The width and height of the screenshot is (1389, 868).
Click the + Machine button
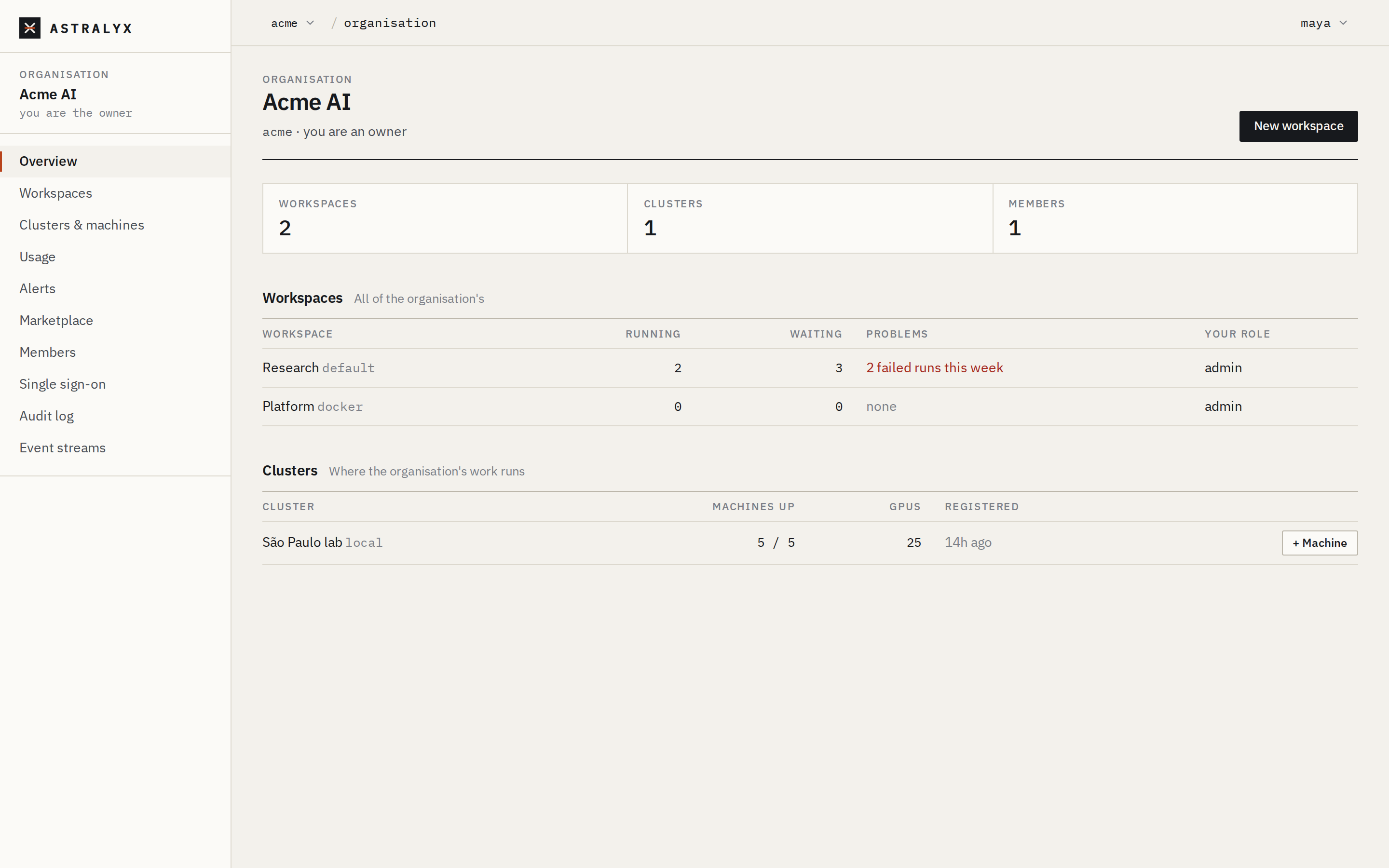pos(1320,543)
